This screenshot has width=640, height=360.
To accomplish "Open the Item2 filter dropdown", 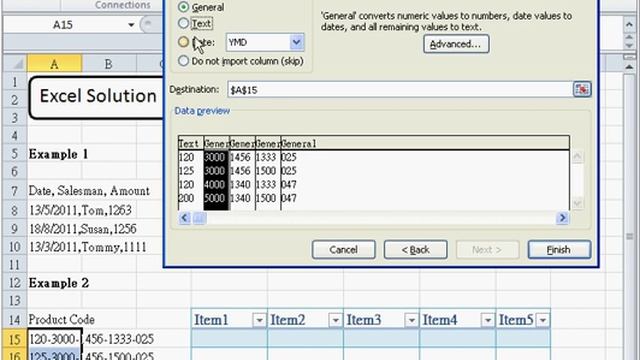I will [x=335, y=320].
